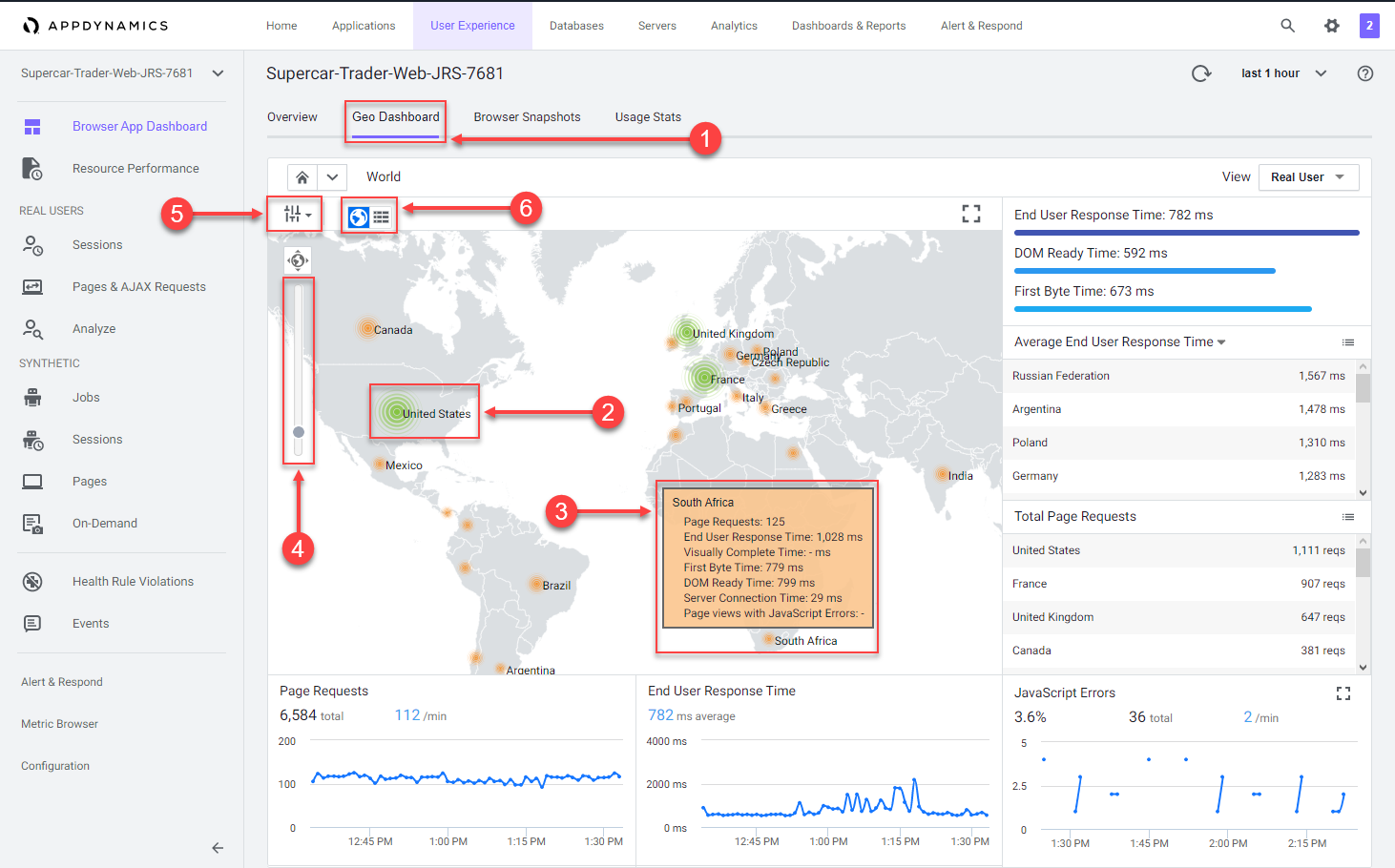Viewport: 1395px width, 868px height.
Task: Click the Analyze icon
Action: tap(32, 329)
